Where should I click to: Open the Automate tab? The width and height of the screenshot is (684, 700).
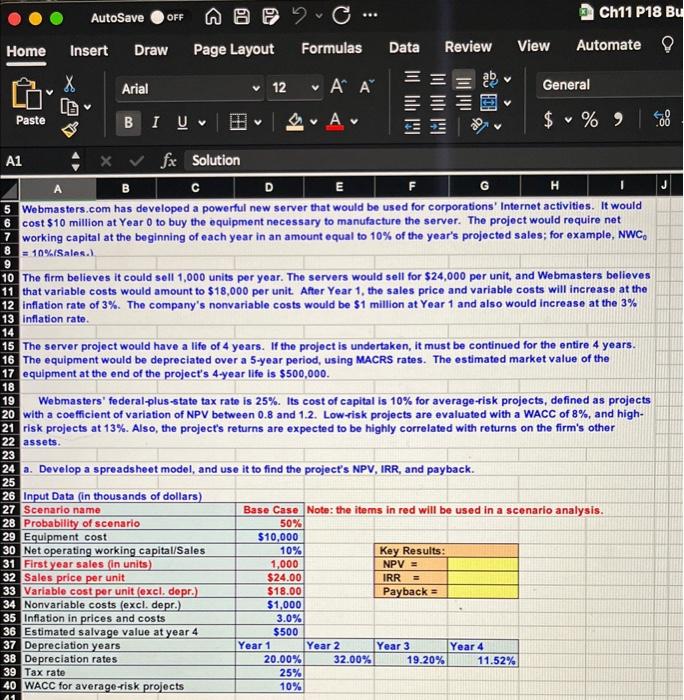pos(609,45)
